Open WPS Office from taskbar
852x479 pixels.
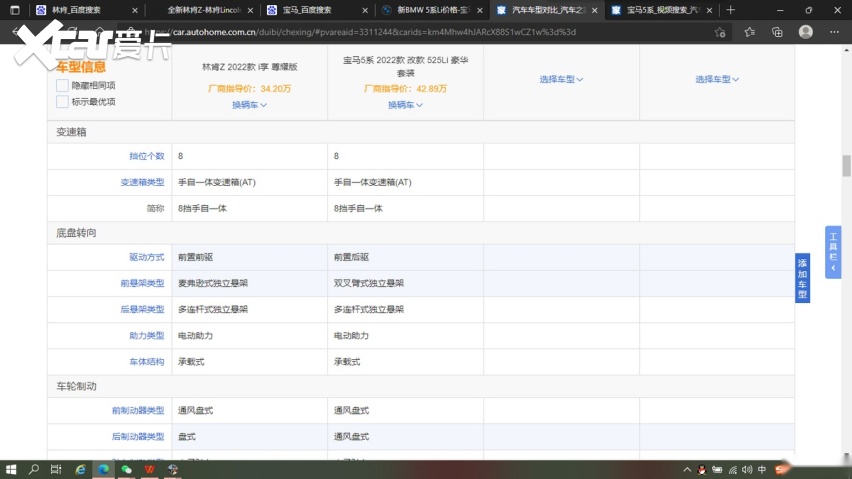click(149, 469)
